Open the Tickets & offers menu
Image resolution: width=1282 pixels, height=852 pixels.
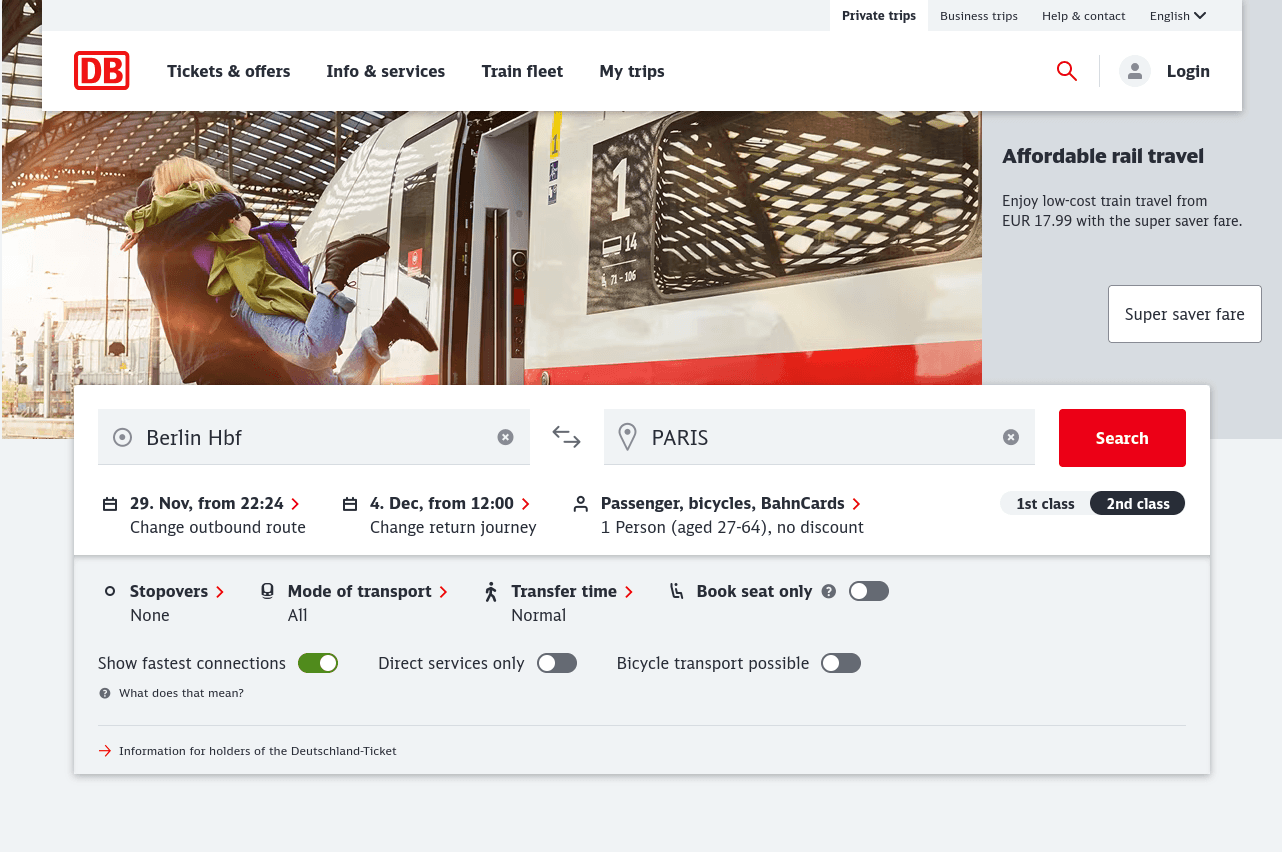coord(228,71)
